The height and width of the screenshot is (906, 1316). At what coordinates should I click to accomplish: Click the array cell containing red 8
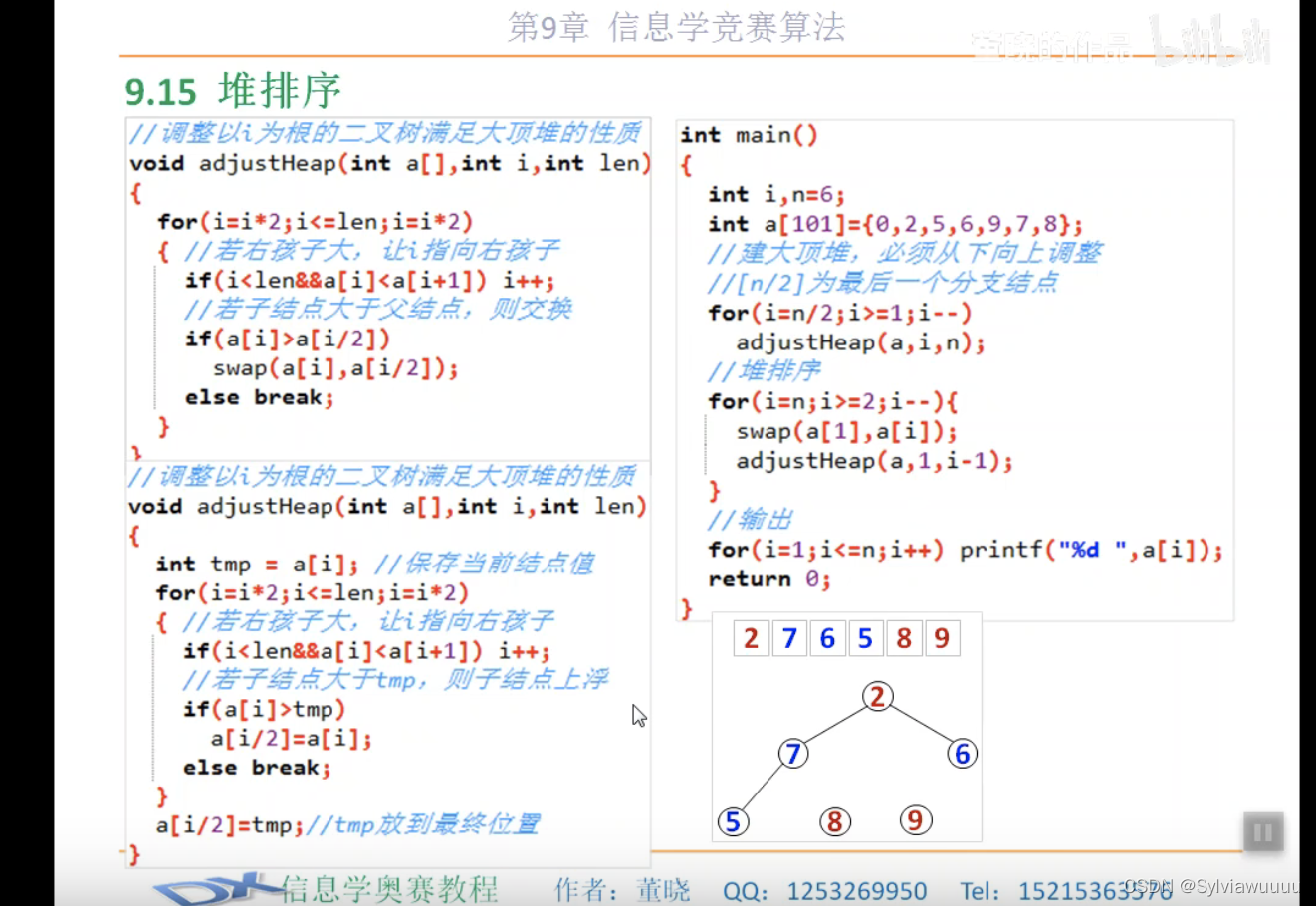coord(904,638)
